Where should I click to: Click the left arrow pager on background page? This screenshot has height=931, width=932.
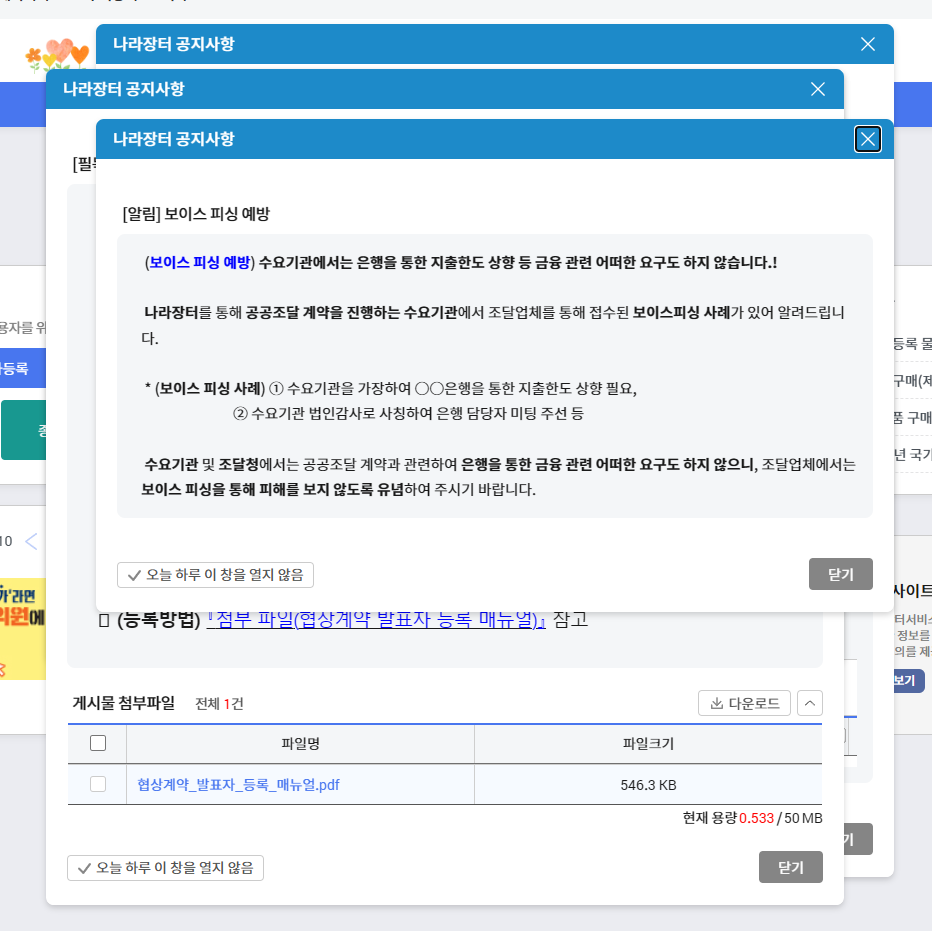point(32,542)
